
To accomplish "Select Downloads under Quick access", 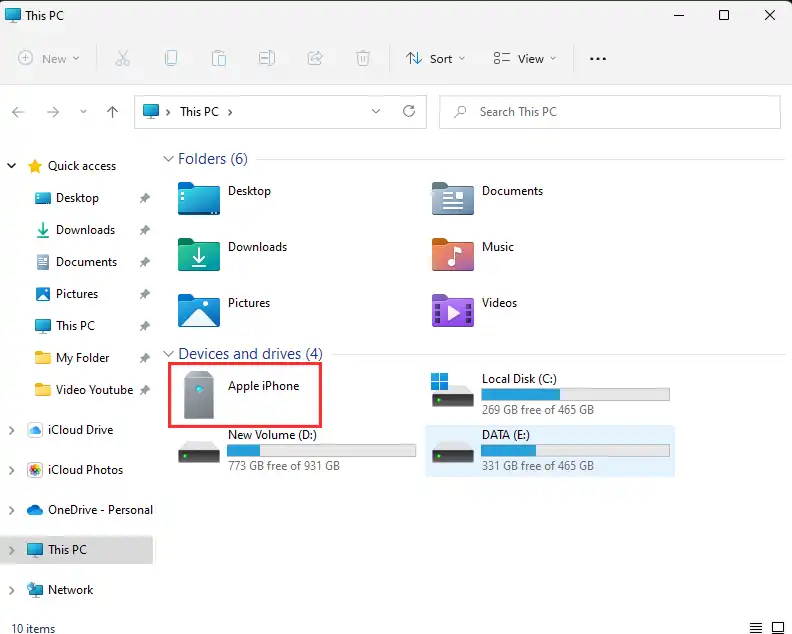I will point(85,230).
